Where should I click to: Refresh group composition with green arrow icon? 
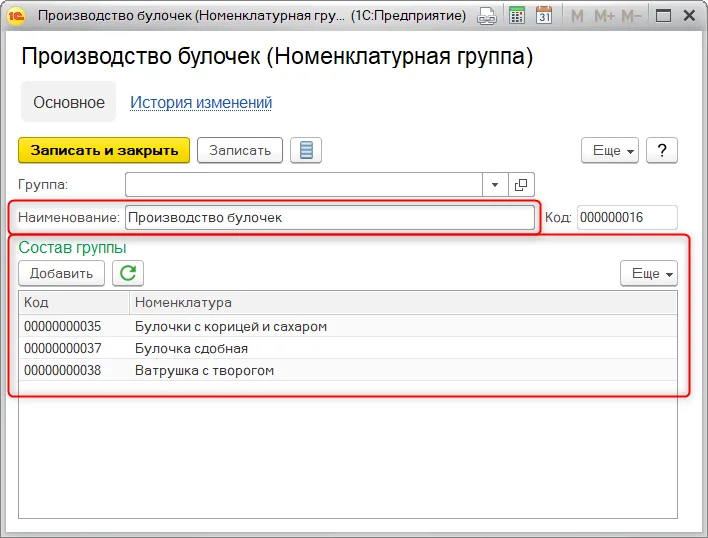pos(128,273)
